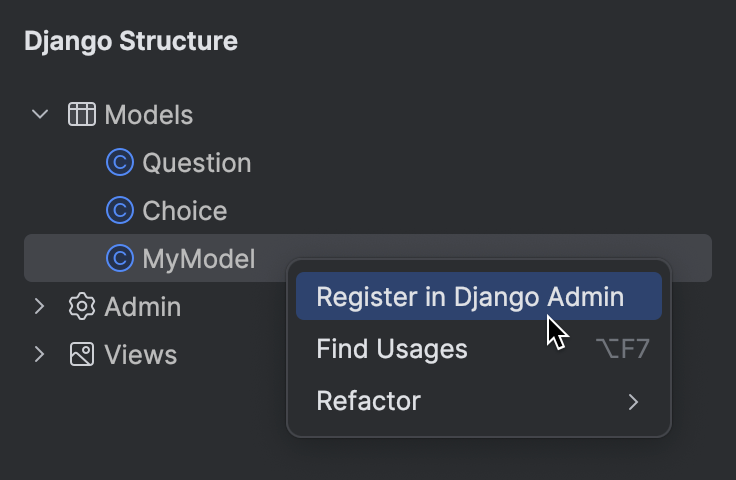Select the Admin group label
Screen dimensions: 736x480
pos(142,306)
